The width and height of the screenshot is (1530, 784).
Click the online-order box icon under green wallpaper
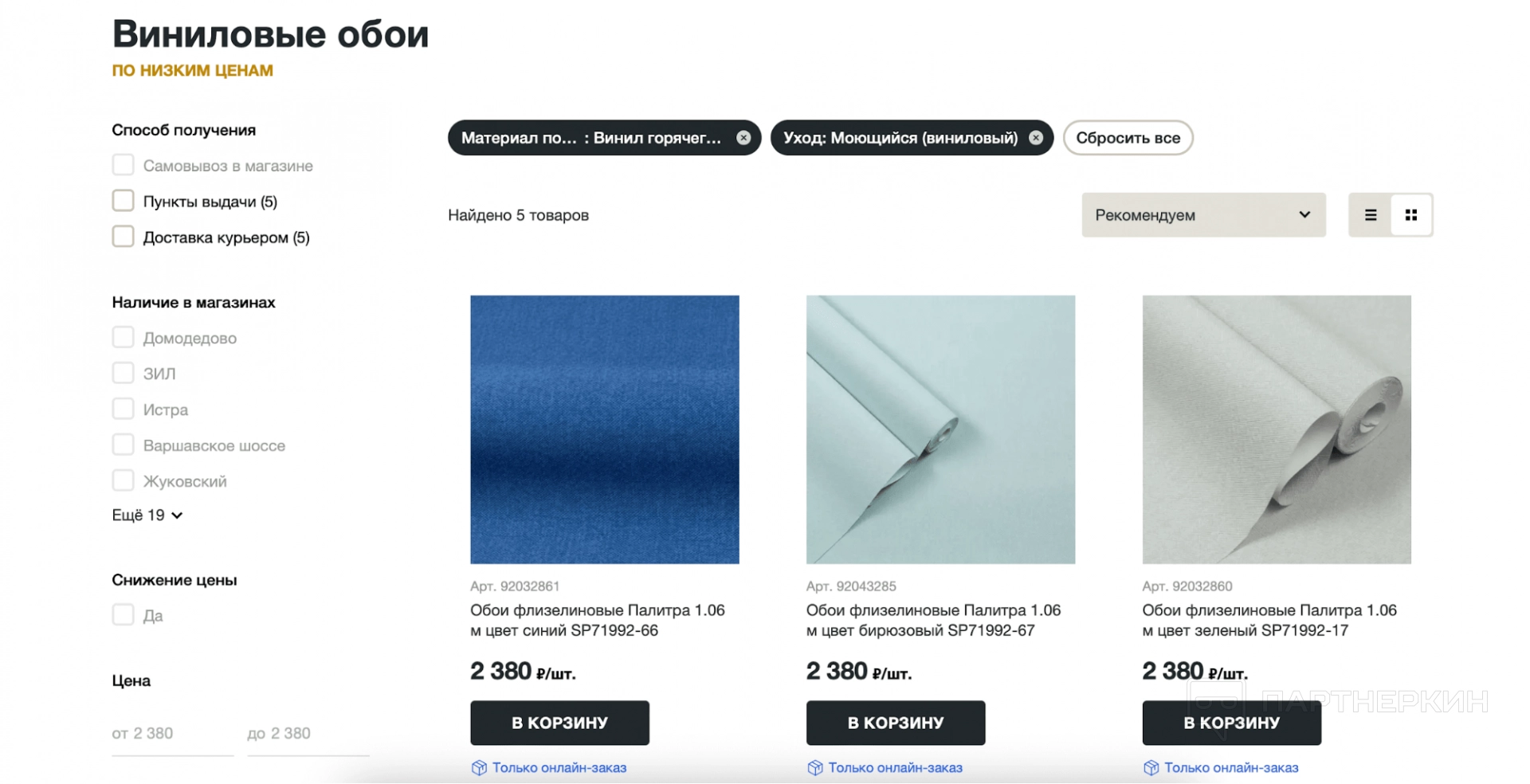(x=1151, y=767)
